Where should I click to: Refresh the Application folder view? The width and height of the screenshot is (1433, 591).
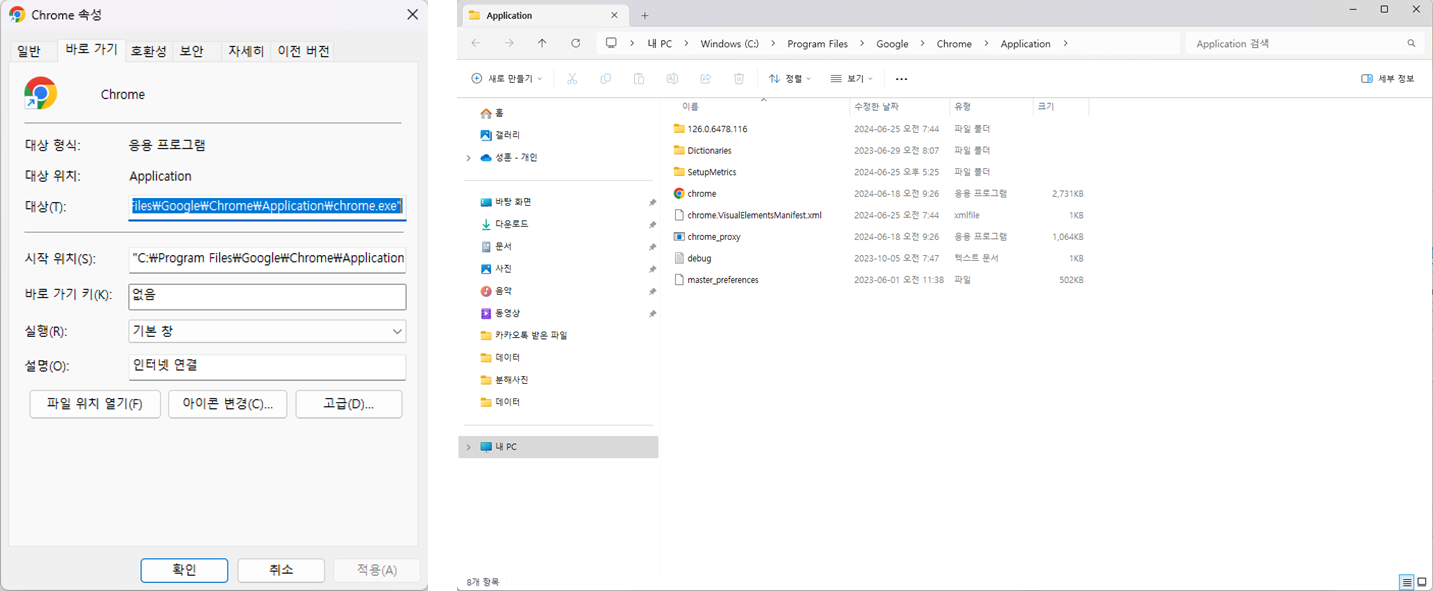[x=575, y=43]
